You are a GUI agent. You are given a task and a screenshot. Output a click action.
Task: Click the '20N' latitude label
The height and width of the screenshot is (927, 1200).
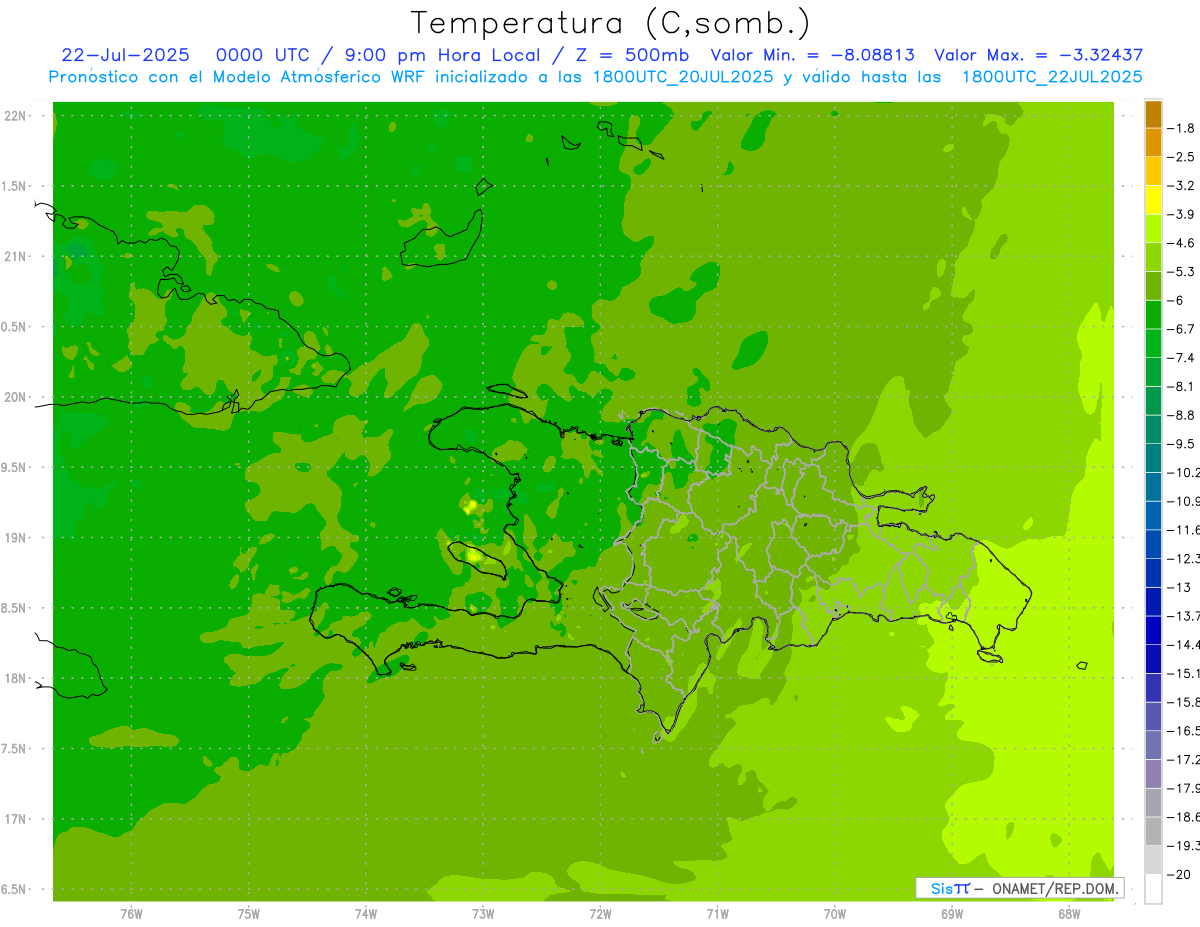14,397
